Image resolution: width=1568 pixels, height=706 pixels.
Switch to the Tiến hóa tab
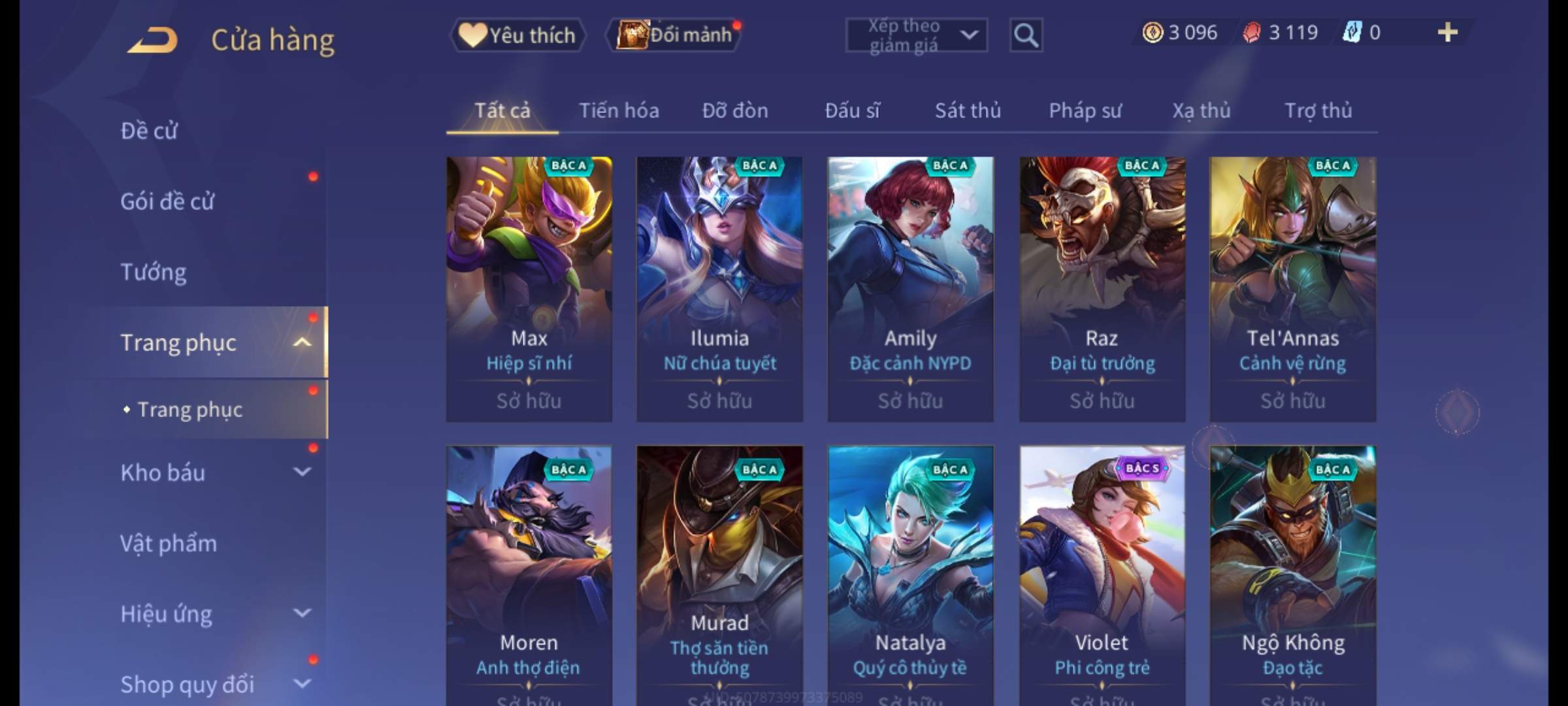[x=619, y=110]
